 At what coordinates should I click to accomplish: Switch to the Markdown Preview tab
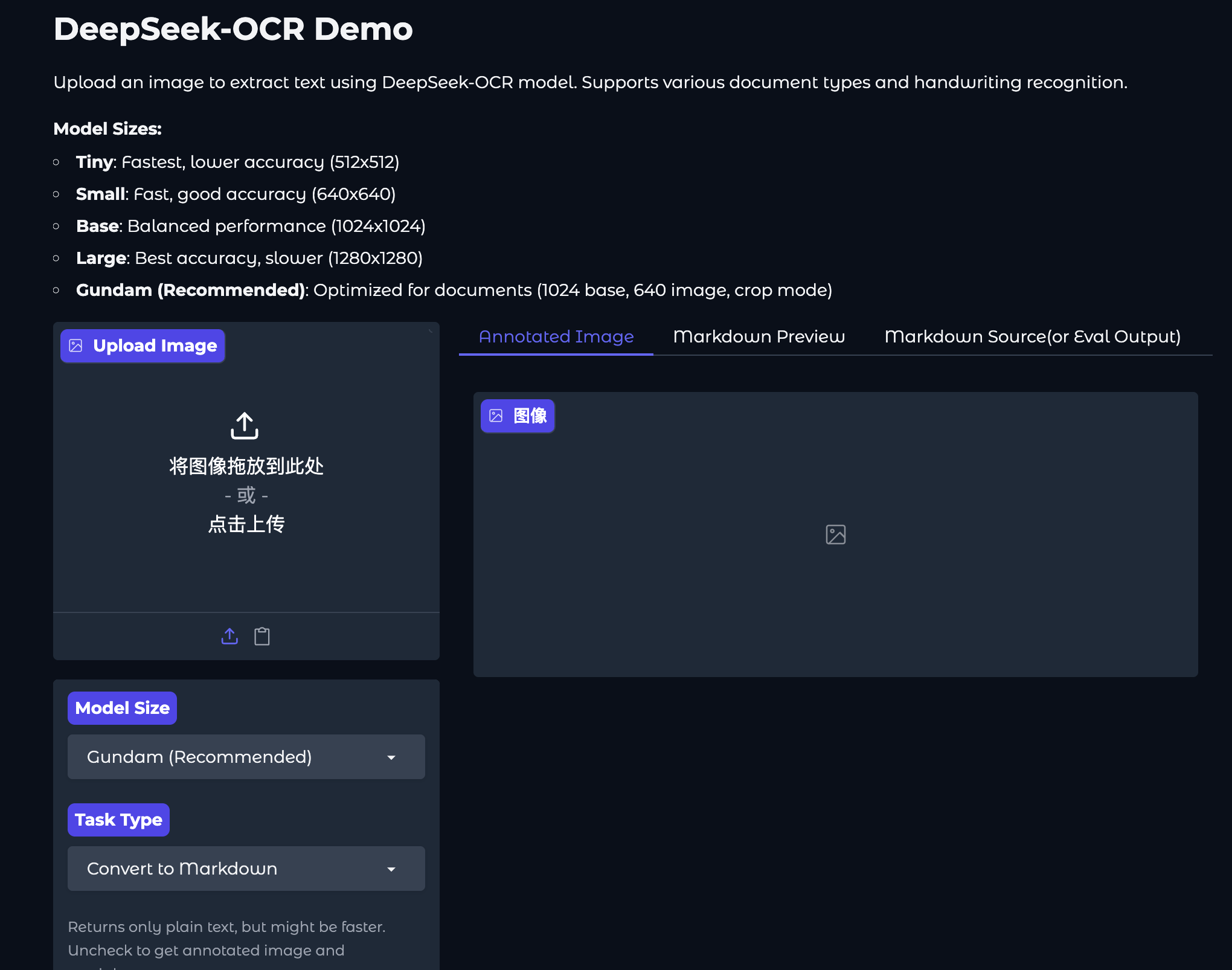click(x=759, y=337)
